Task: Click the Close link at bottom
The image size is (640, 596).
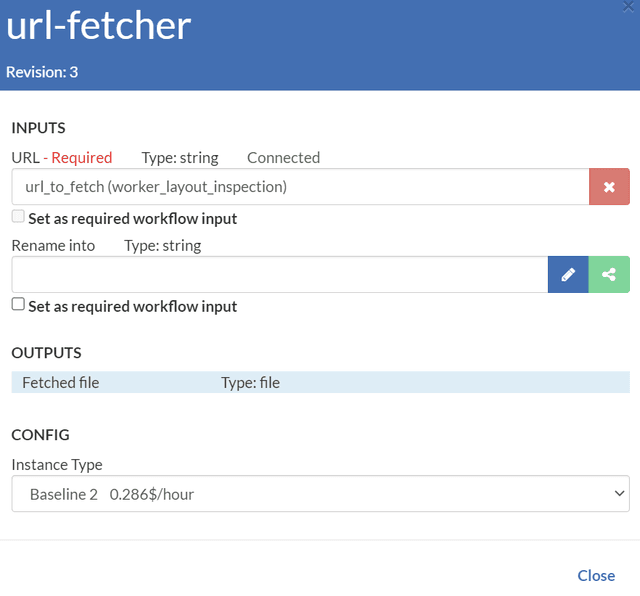Action: click(x=596, y=575)
